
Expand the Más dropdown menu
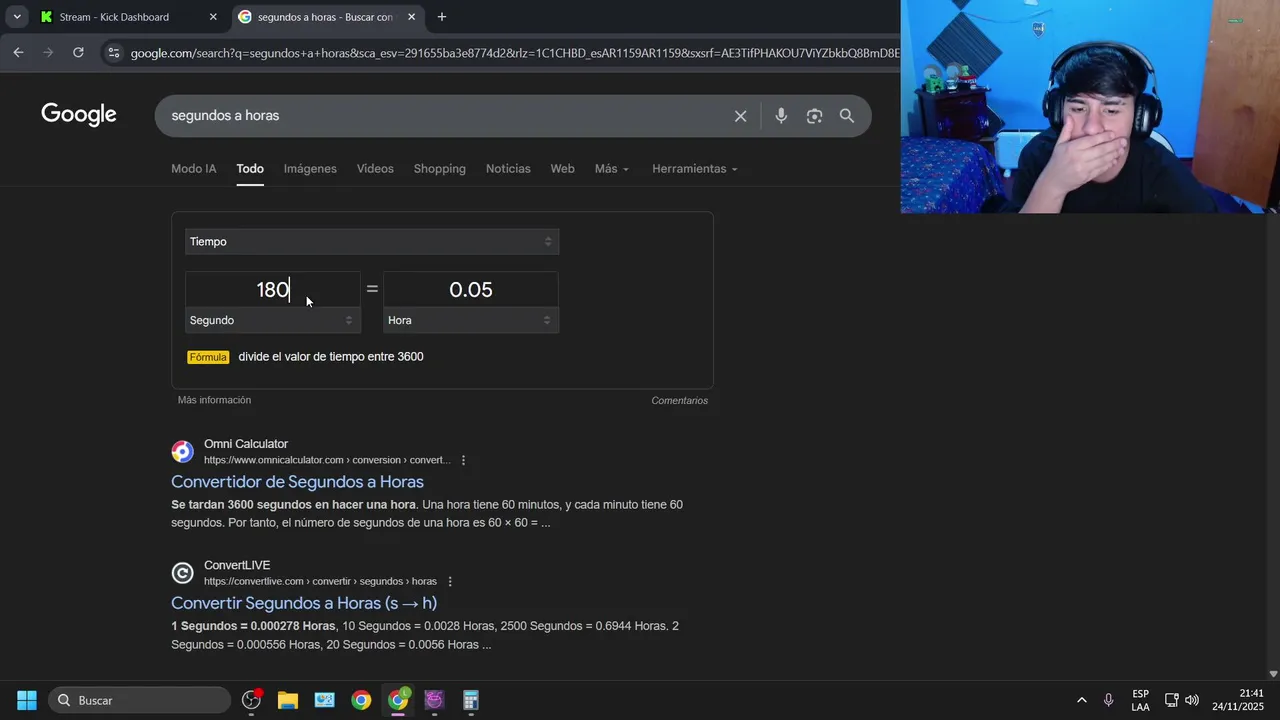click(612, 169)
